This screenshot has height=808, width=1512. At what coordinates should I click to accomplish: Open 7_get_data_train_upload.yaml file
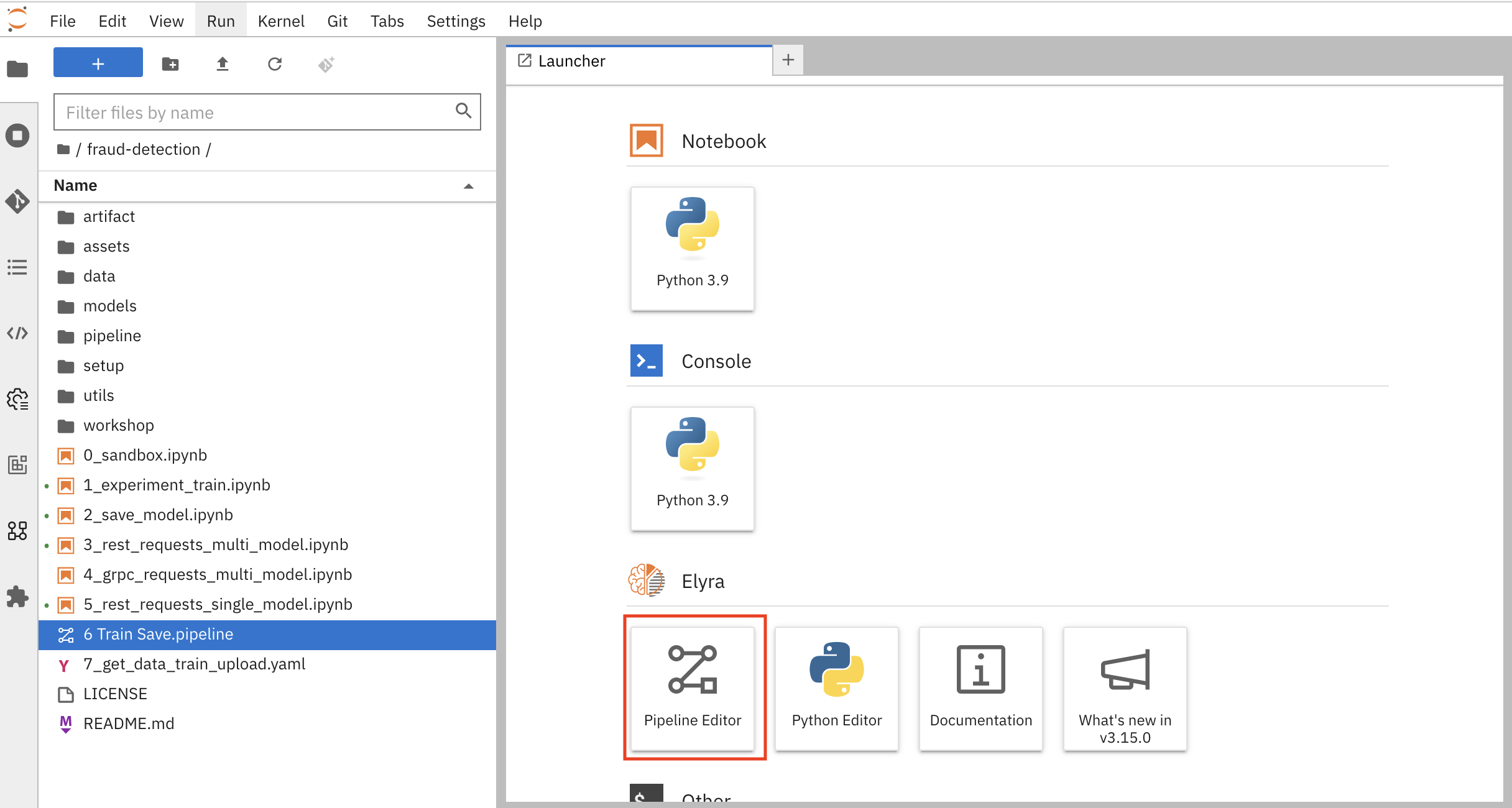coord(193,663)
